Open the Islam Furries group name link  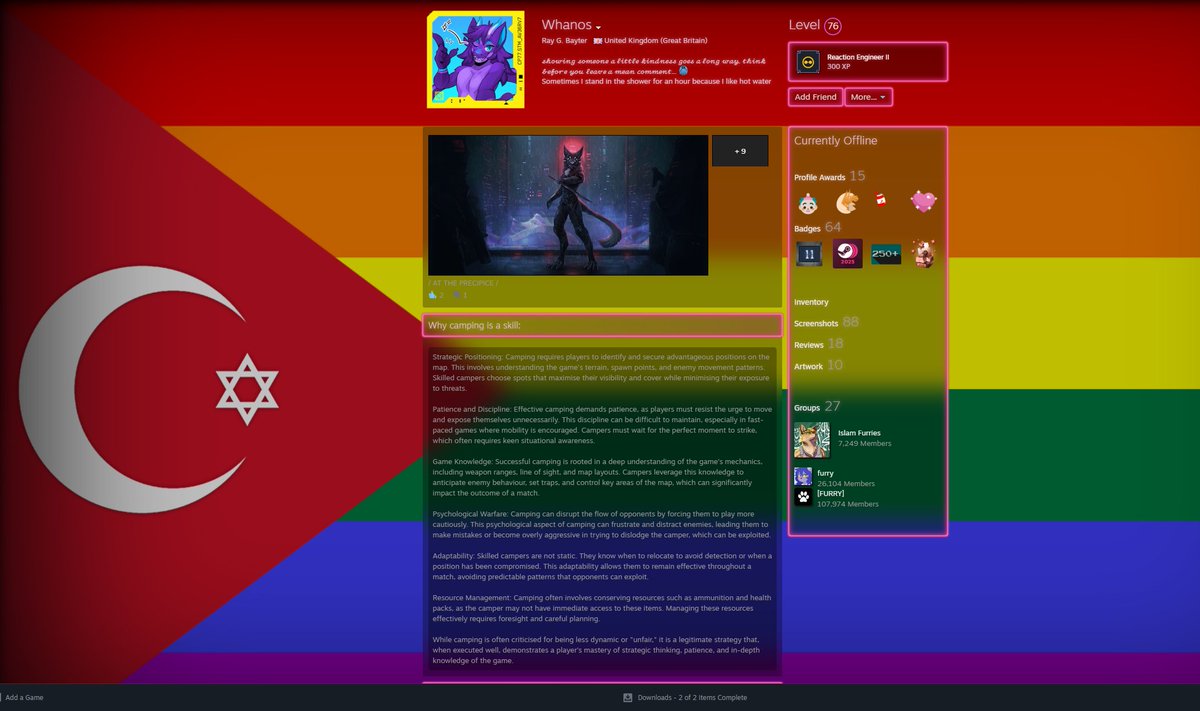click(x=860, y=433)
